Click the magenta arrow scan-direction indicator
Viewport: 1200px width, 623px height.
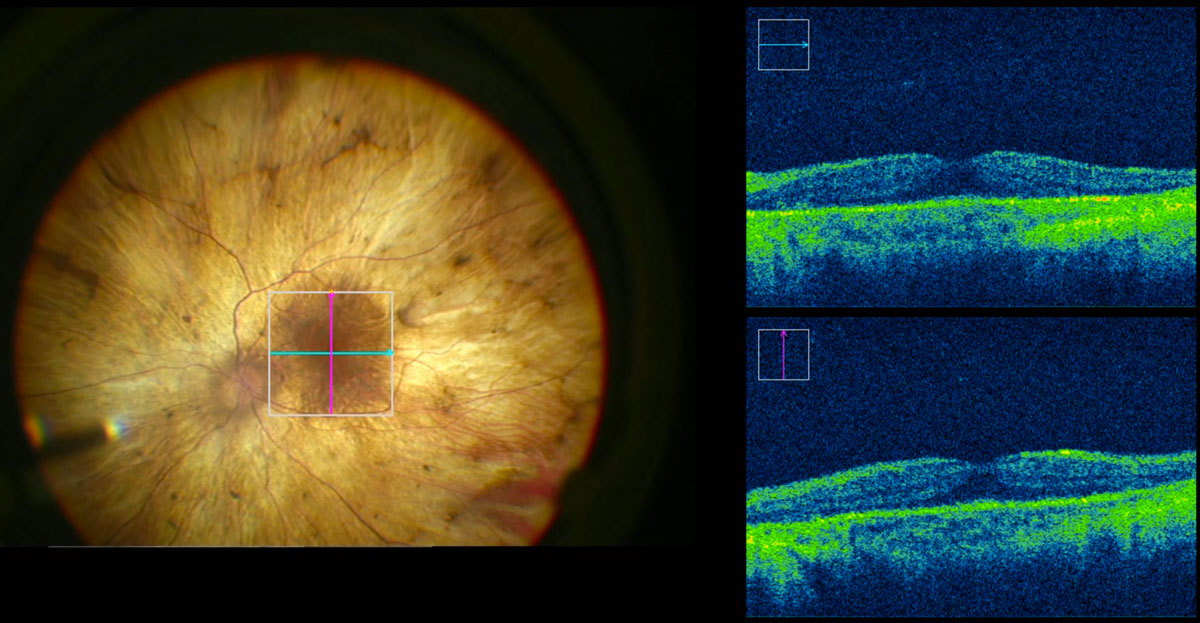pyautogui.click(x=784, y=355)
